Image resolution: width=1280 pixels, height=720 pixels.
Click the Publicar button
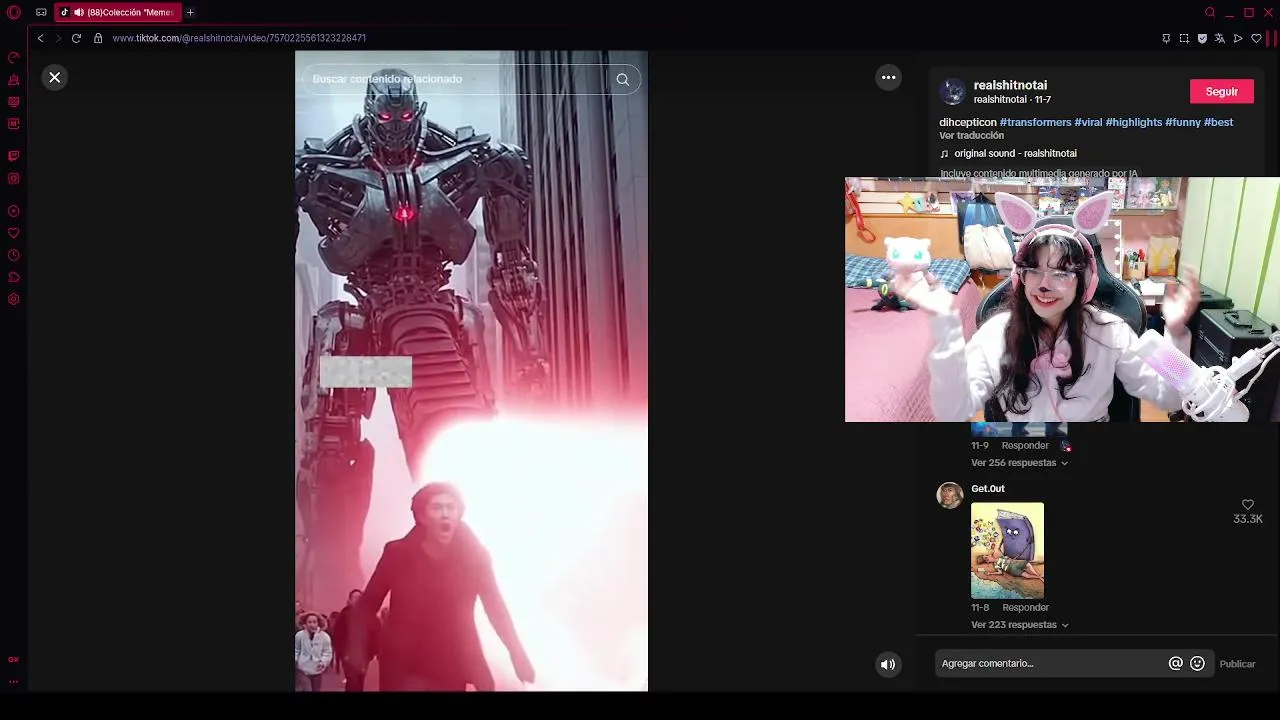point(1237,664)
